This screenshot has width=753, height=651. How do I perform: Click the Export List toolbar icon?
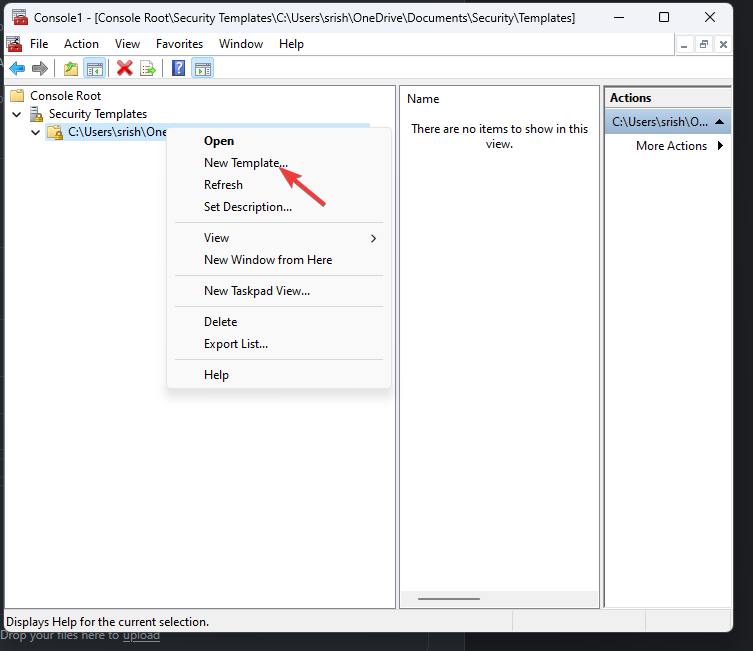148,69
